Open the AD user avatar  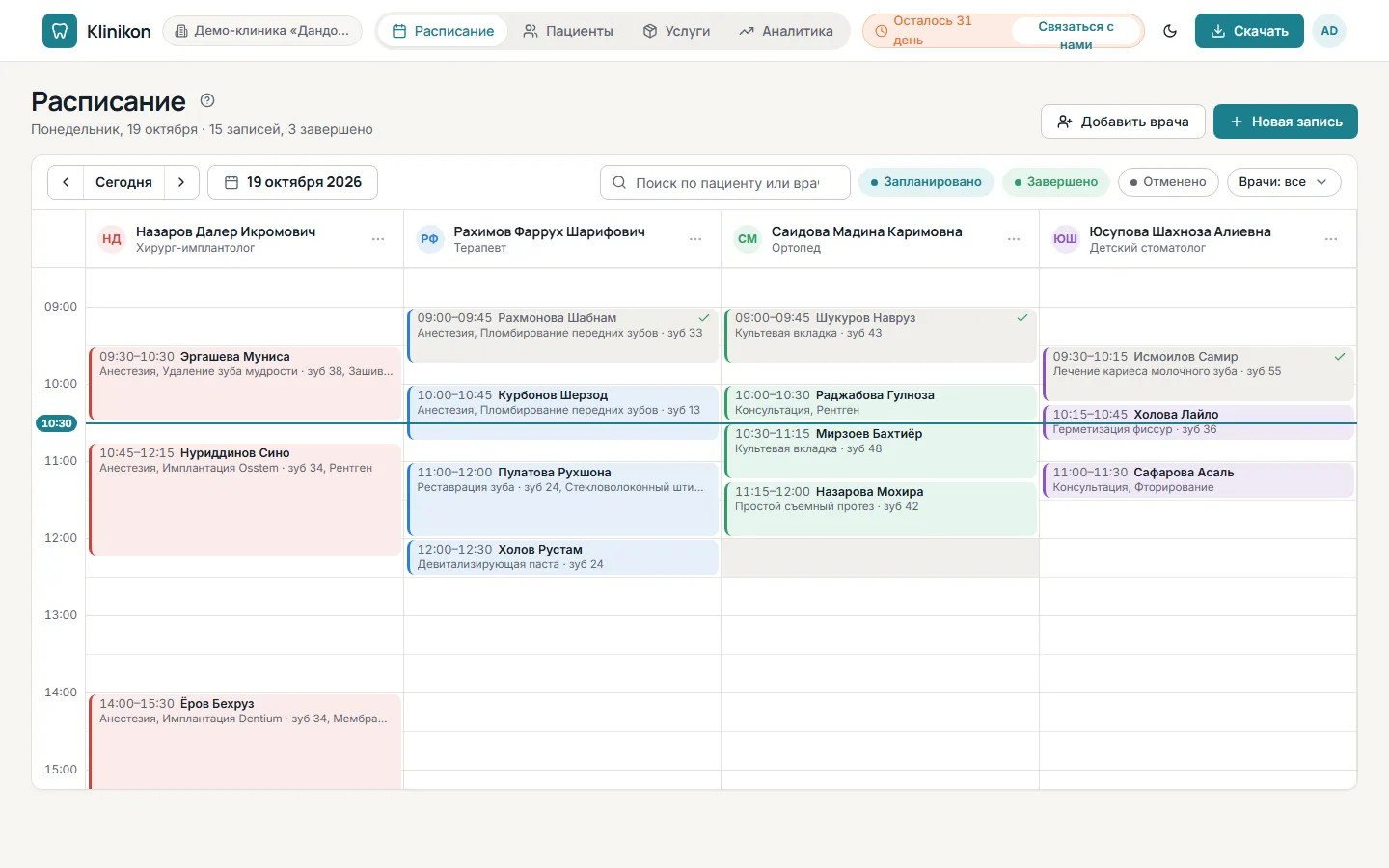click(x=1329, y=31)
